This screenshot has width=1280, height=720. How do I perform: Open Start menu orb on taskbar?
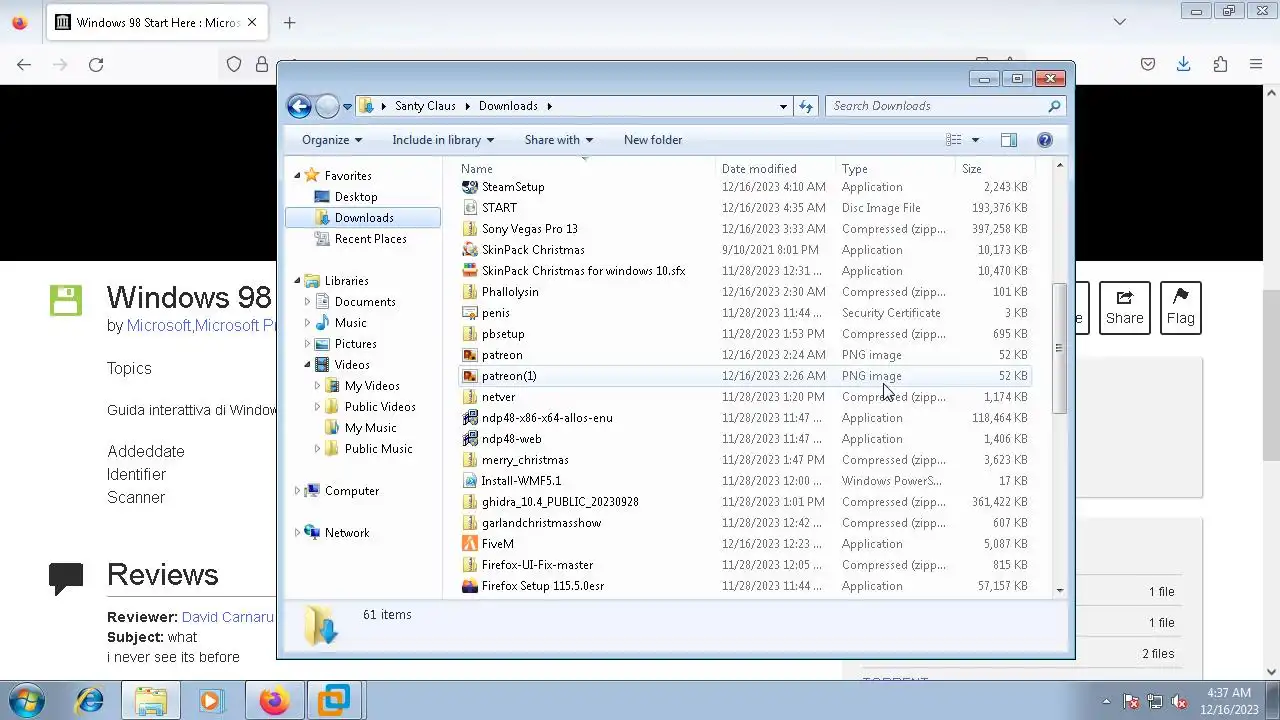27,701
